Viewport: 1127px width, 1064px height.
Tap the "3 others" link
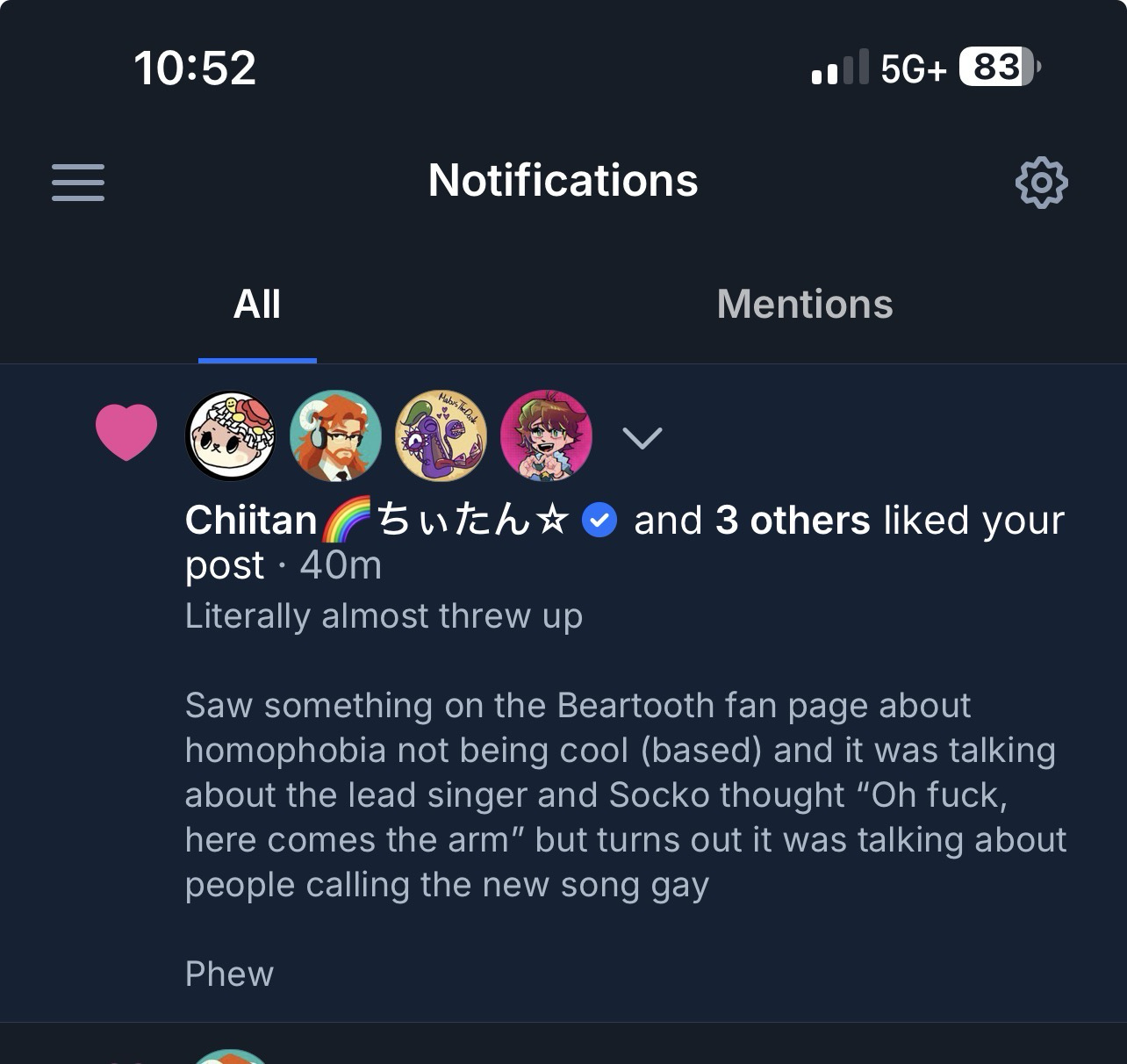tap(792, 521)
